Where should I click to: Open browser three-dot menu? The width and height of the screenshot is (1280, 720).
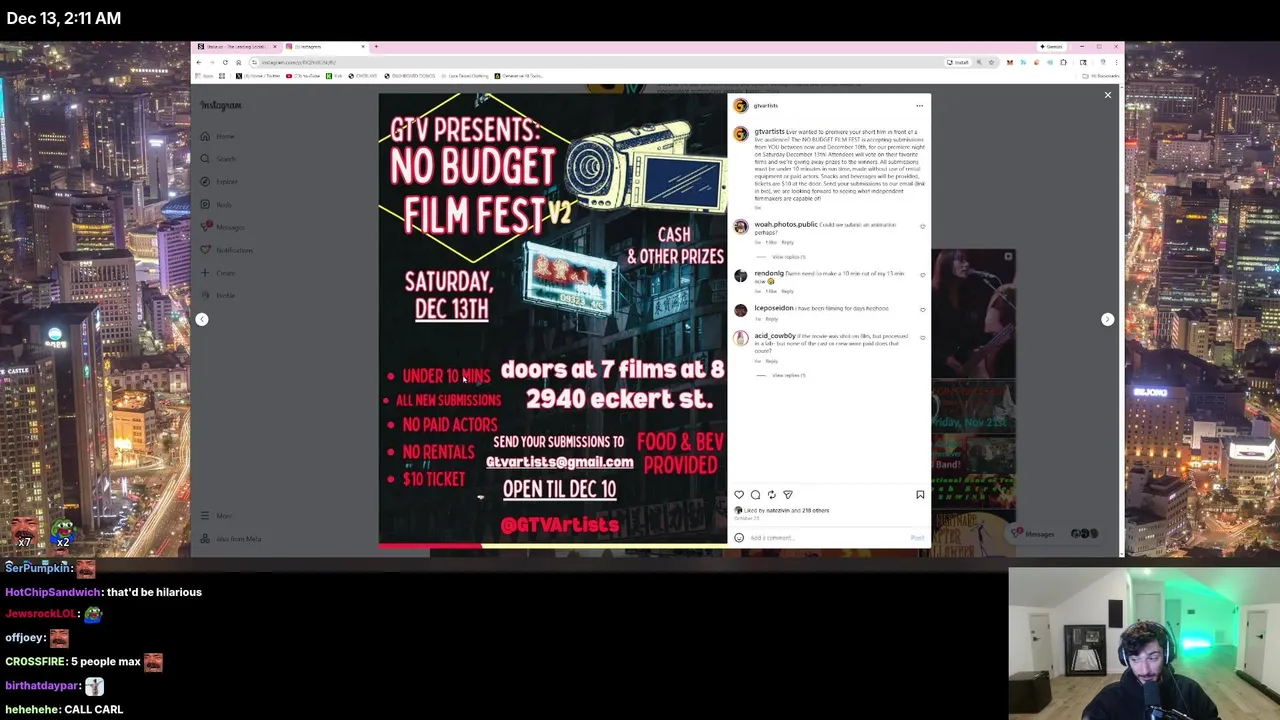pyautogui.click(x=1116, y=62)
